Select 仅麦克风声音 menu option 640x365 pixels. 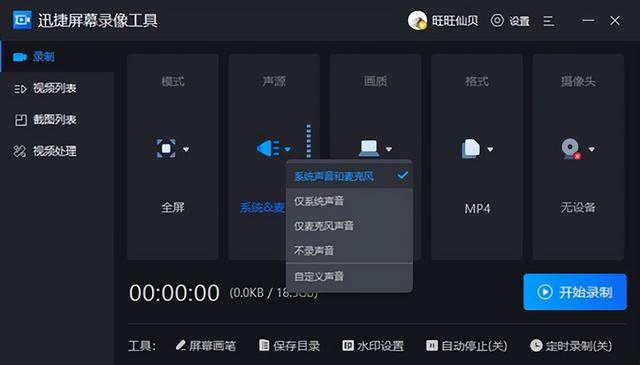(349, 226)
